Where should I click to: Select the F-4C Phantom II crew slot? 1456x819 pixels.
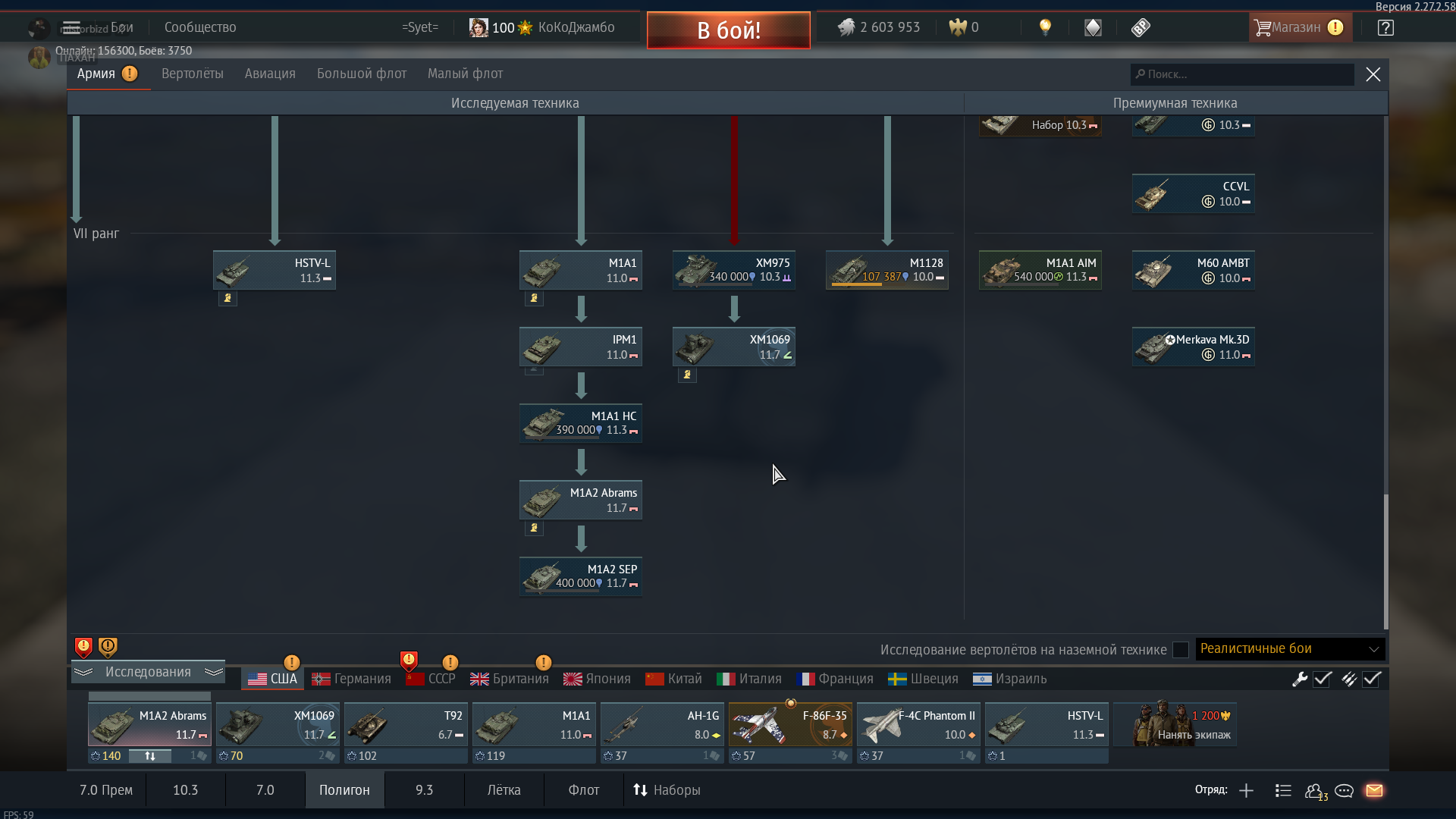point(918,725)
